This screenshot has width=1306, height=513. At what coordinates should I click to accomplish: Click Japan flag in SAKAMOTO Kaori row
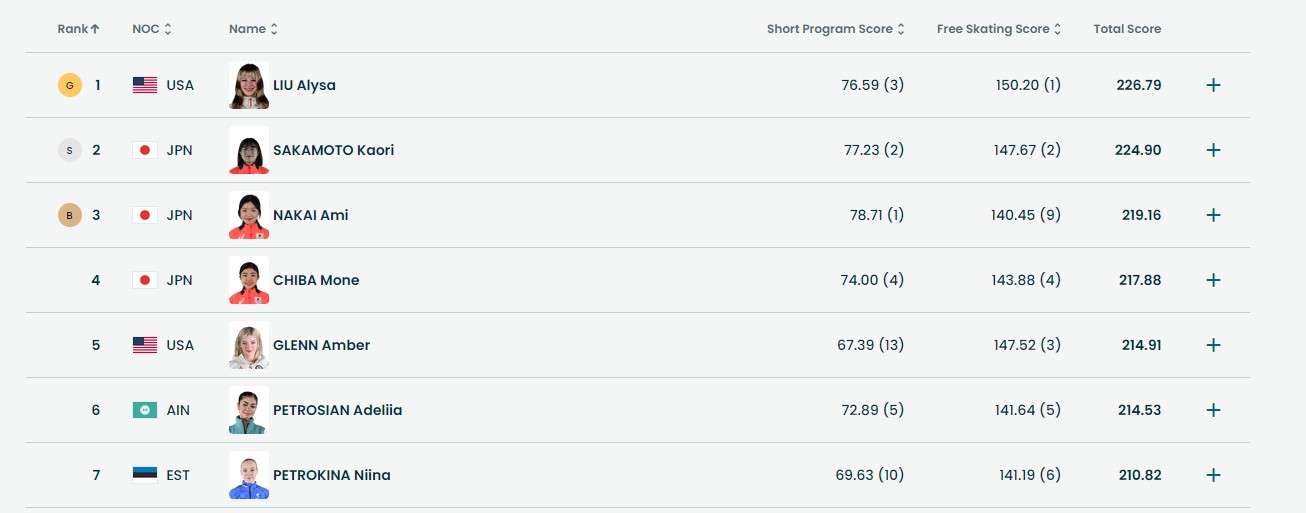[x=145, y=150]
